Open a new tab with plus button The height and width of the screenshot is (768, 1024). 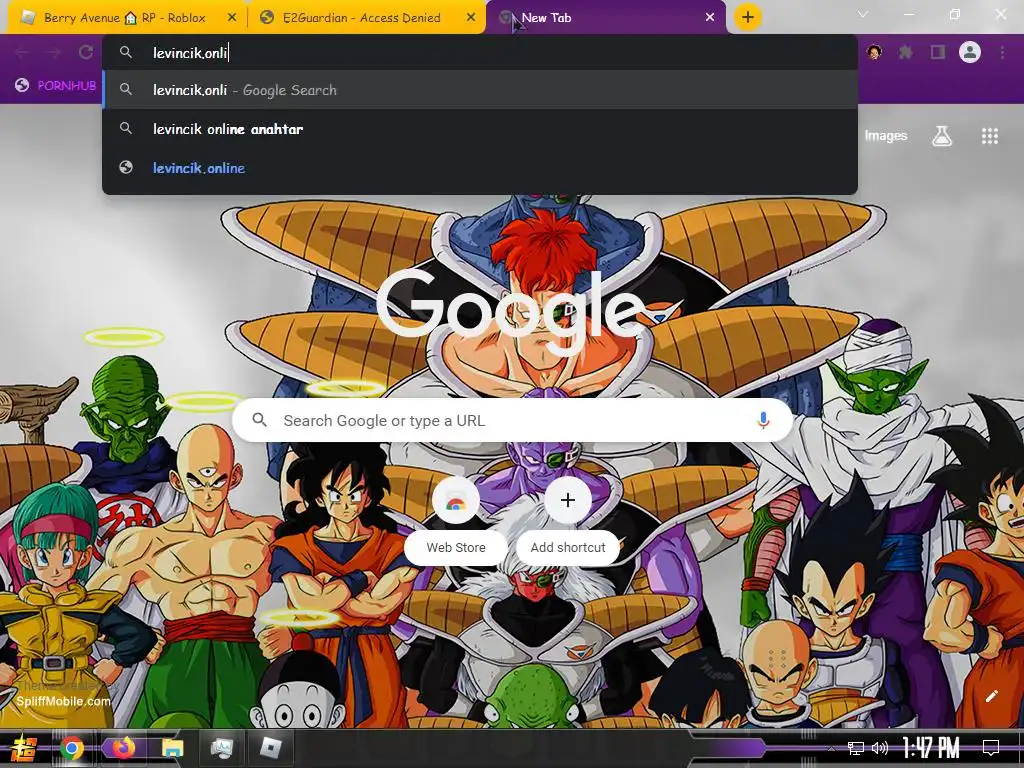[748, 17]
